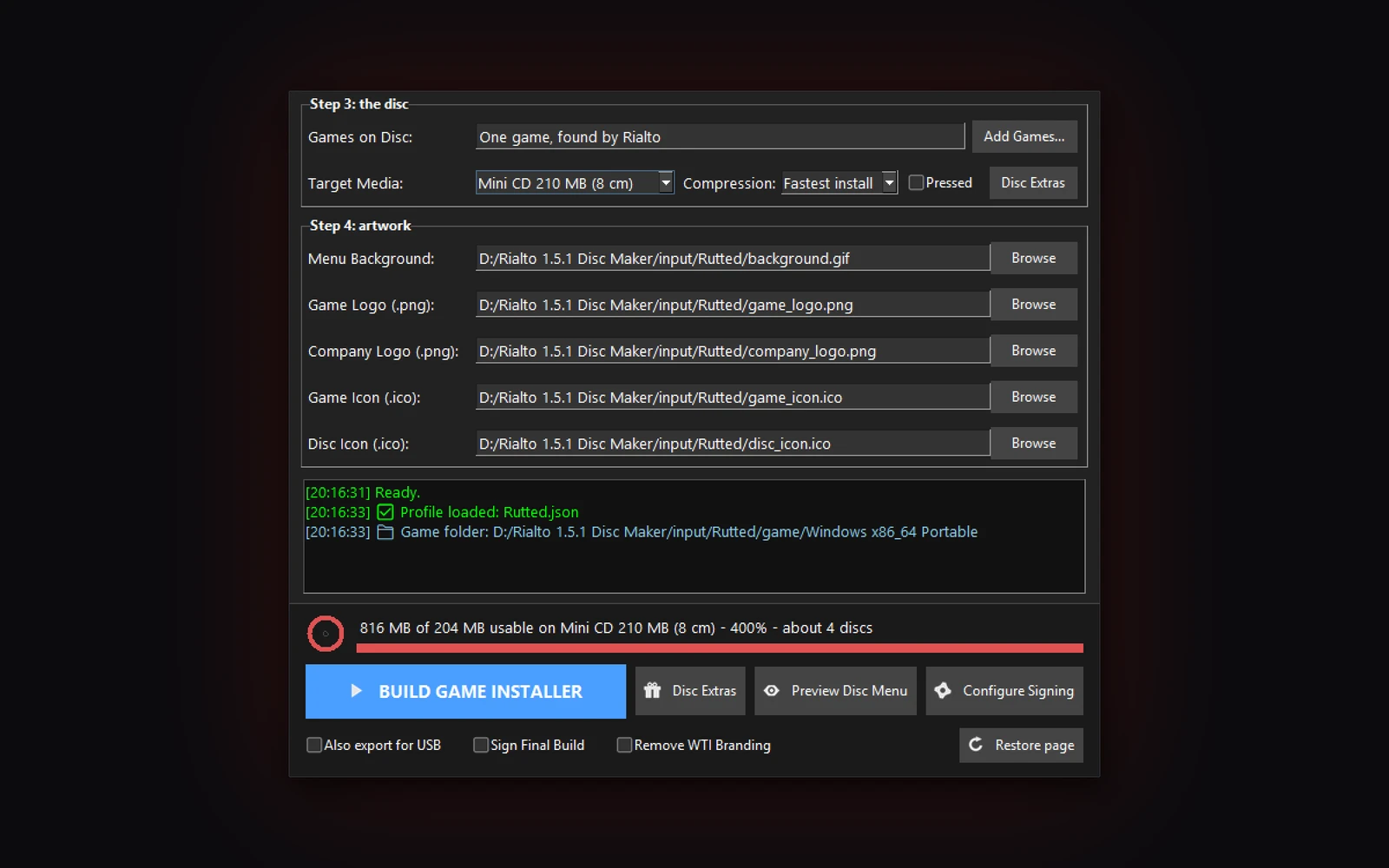Click the gift icon on Disc Extras

652,691
